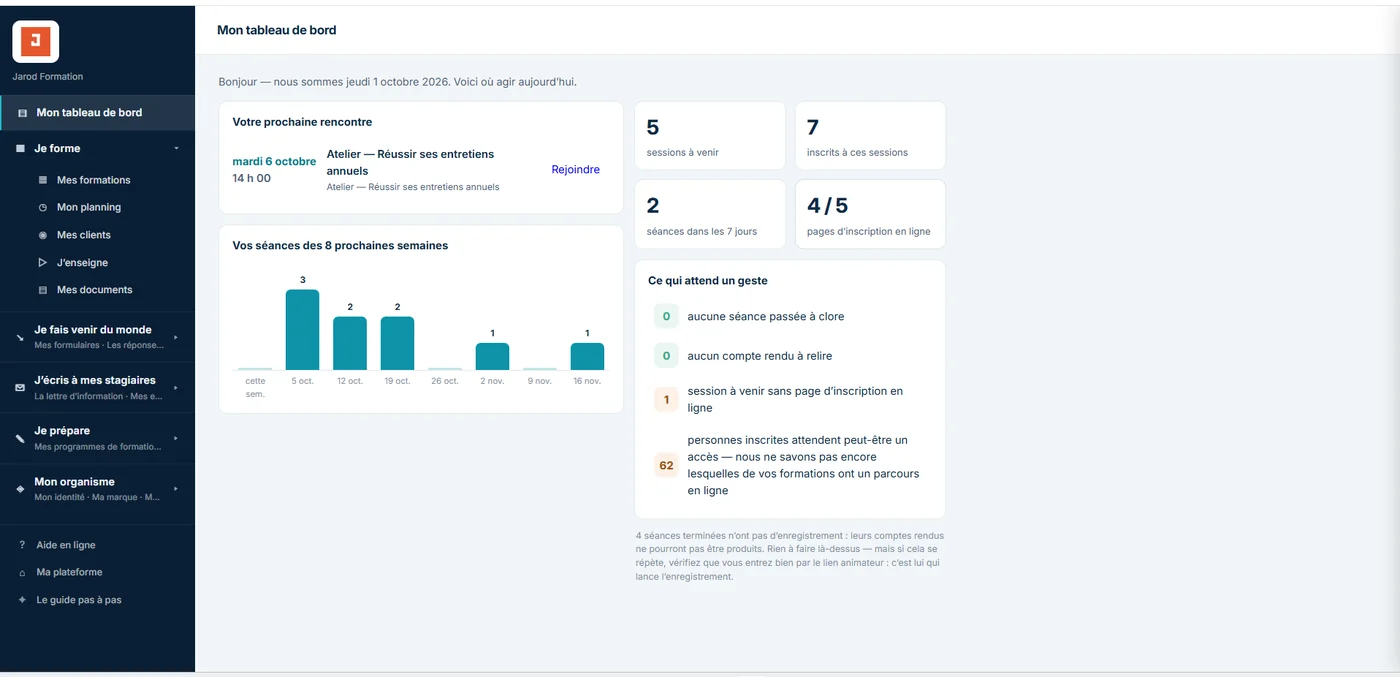Screen dimensions: 1400x677
Task: Click the date 'mardi 6 octobre'
Action: 274,162
